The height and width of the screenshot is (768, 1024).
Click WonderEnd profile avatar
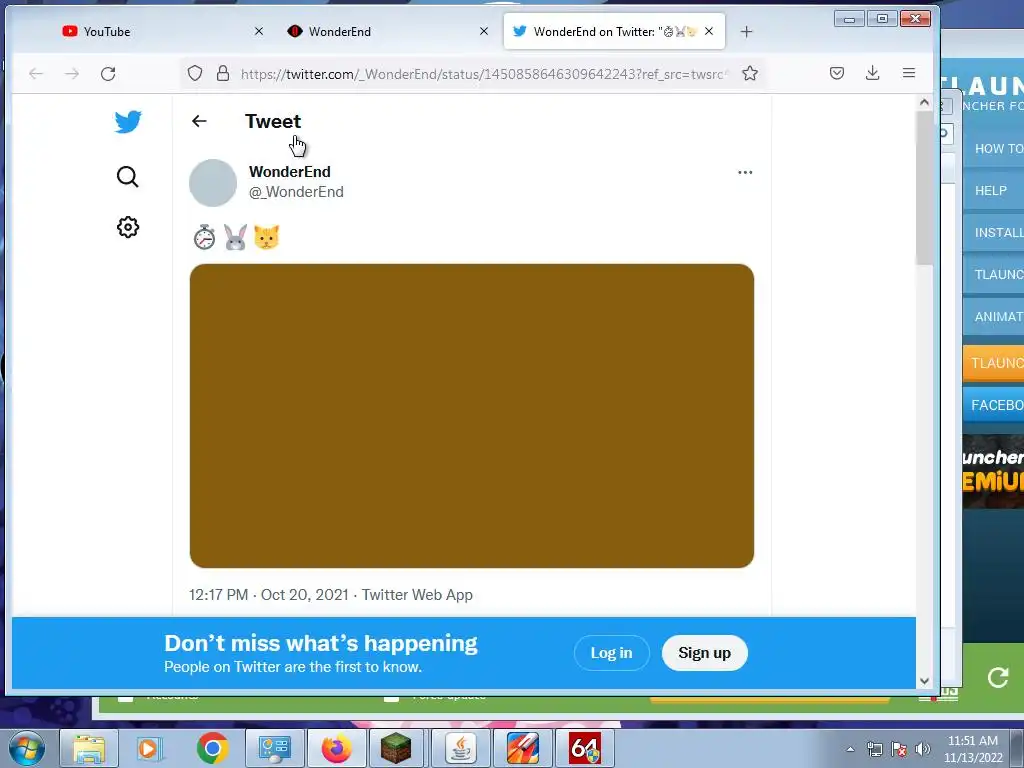coord(213,183)
